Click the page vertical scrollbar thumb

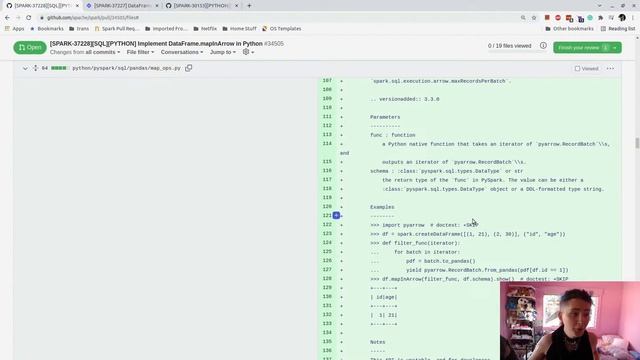[x=637, y=143]
